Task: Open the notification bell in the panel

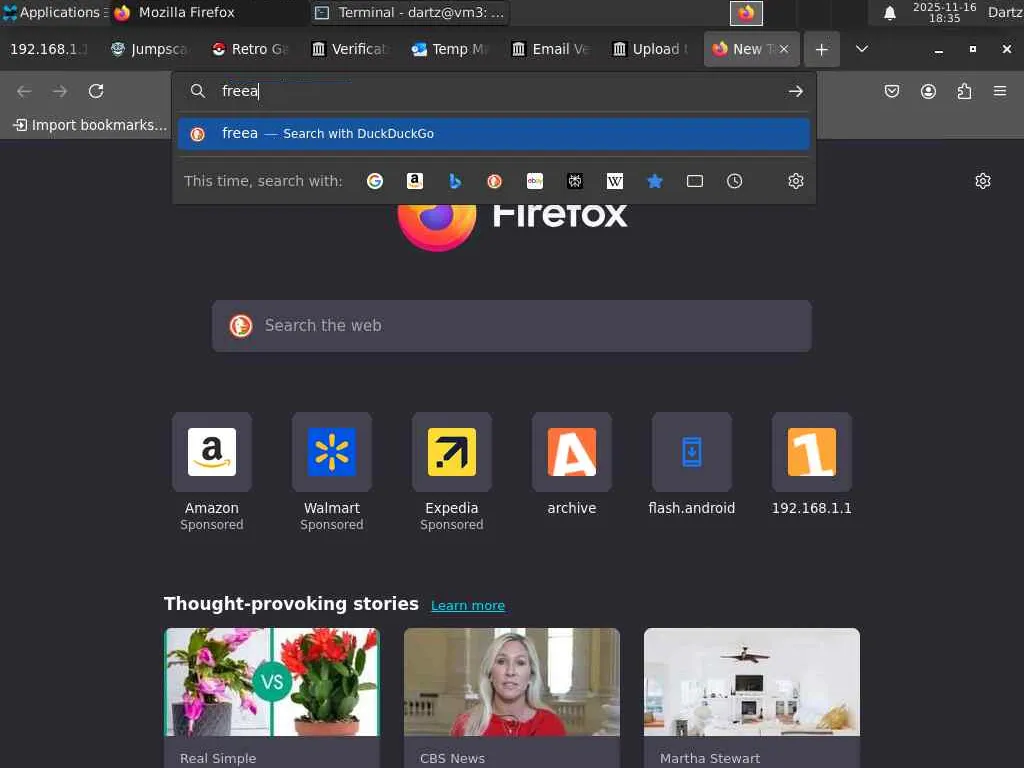Action: [889, 13]
